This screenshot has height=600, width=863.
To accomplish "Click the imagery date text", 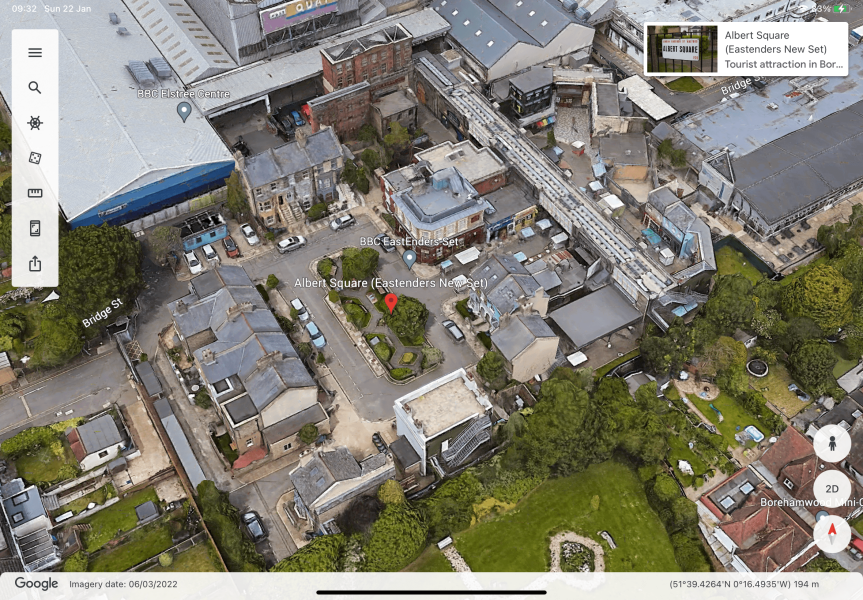I will coord(123,584).
